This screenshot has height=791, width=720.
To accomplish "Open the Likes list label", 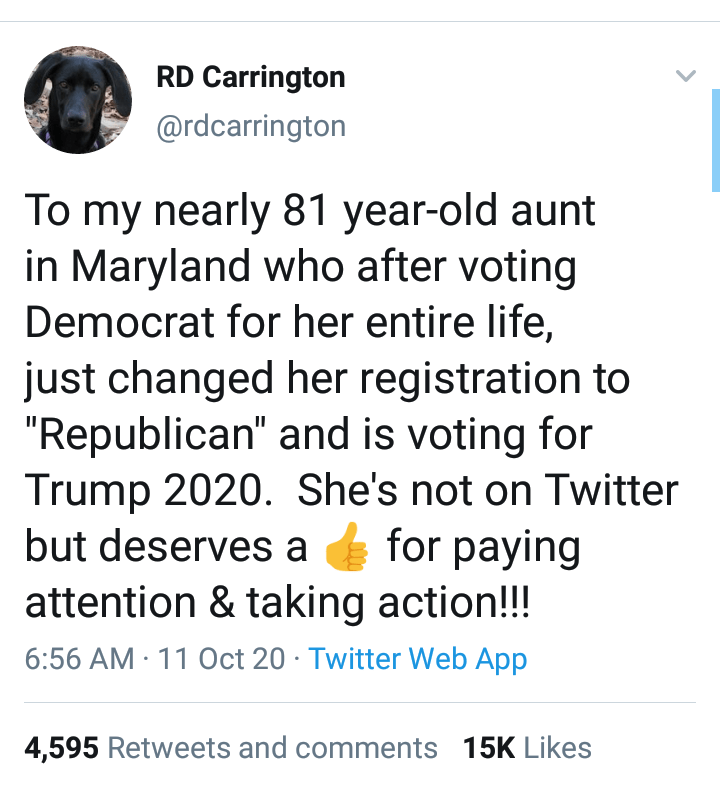I will [558, 748].
